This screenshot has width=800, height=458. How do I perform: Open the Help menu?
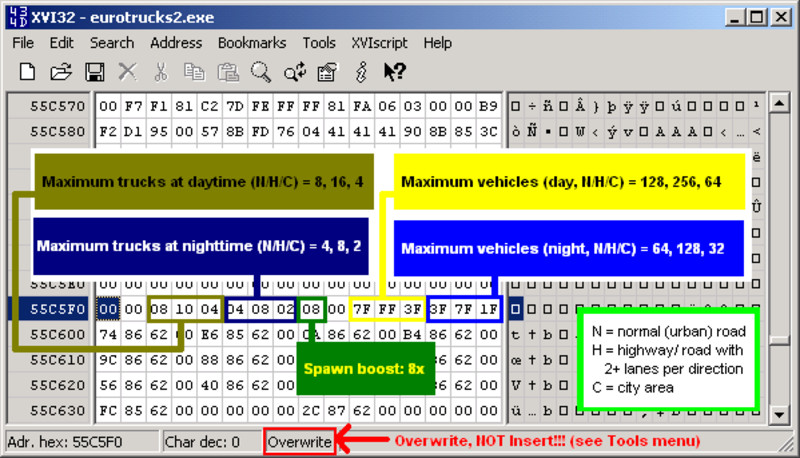(437, 43)
